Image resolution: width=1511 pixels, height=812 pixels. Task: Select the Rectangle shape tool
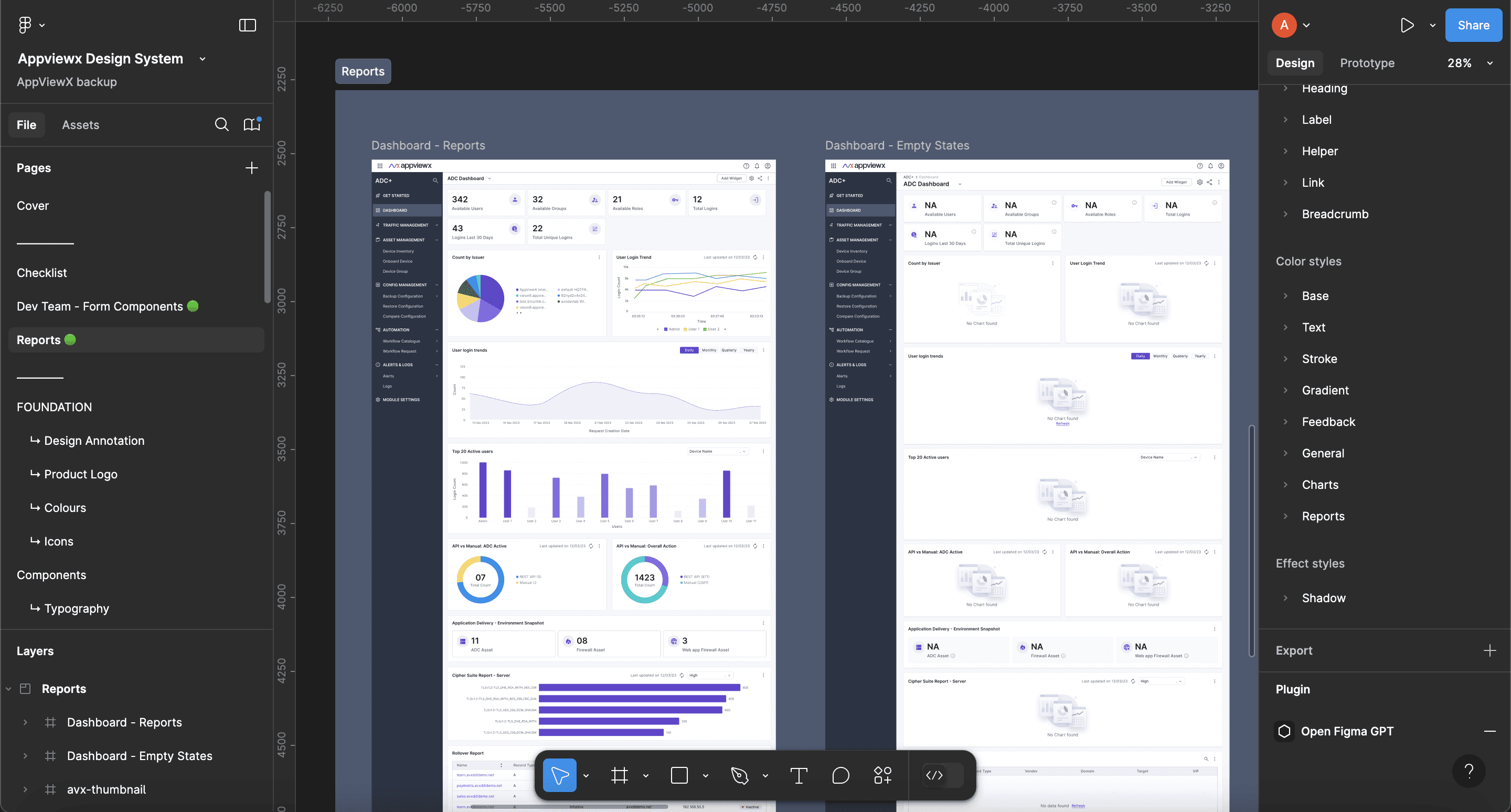pos(679,775)
